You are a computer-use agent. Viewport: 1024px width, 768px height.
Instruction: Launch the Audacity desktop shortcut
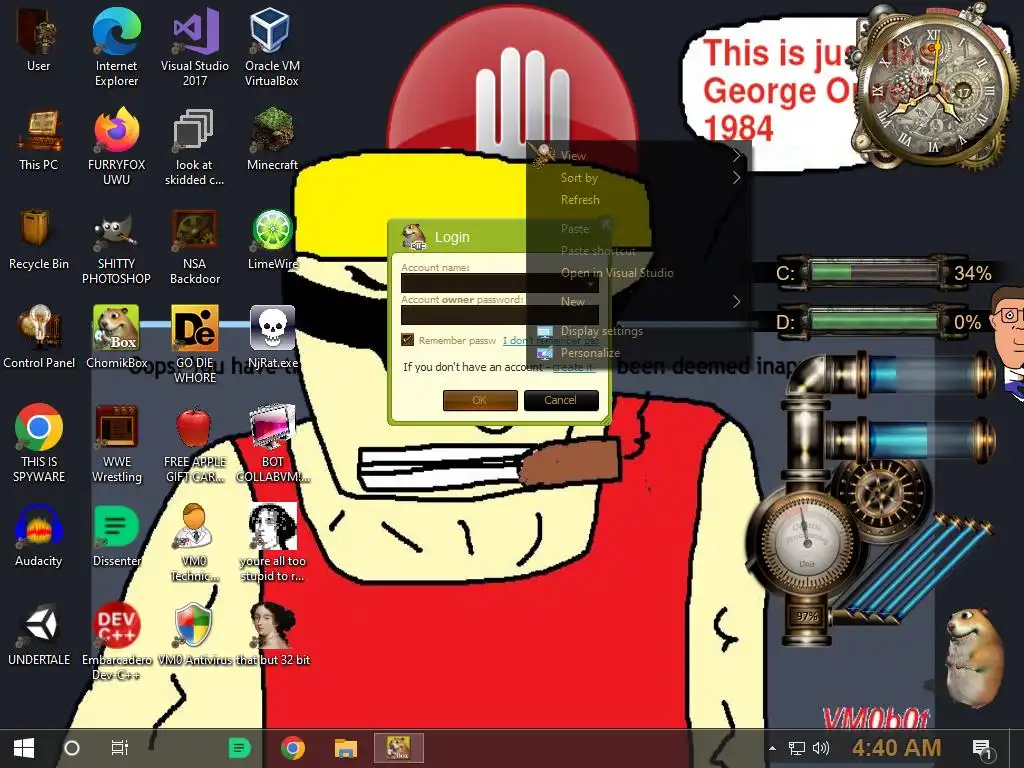(39, 536)
